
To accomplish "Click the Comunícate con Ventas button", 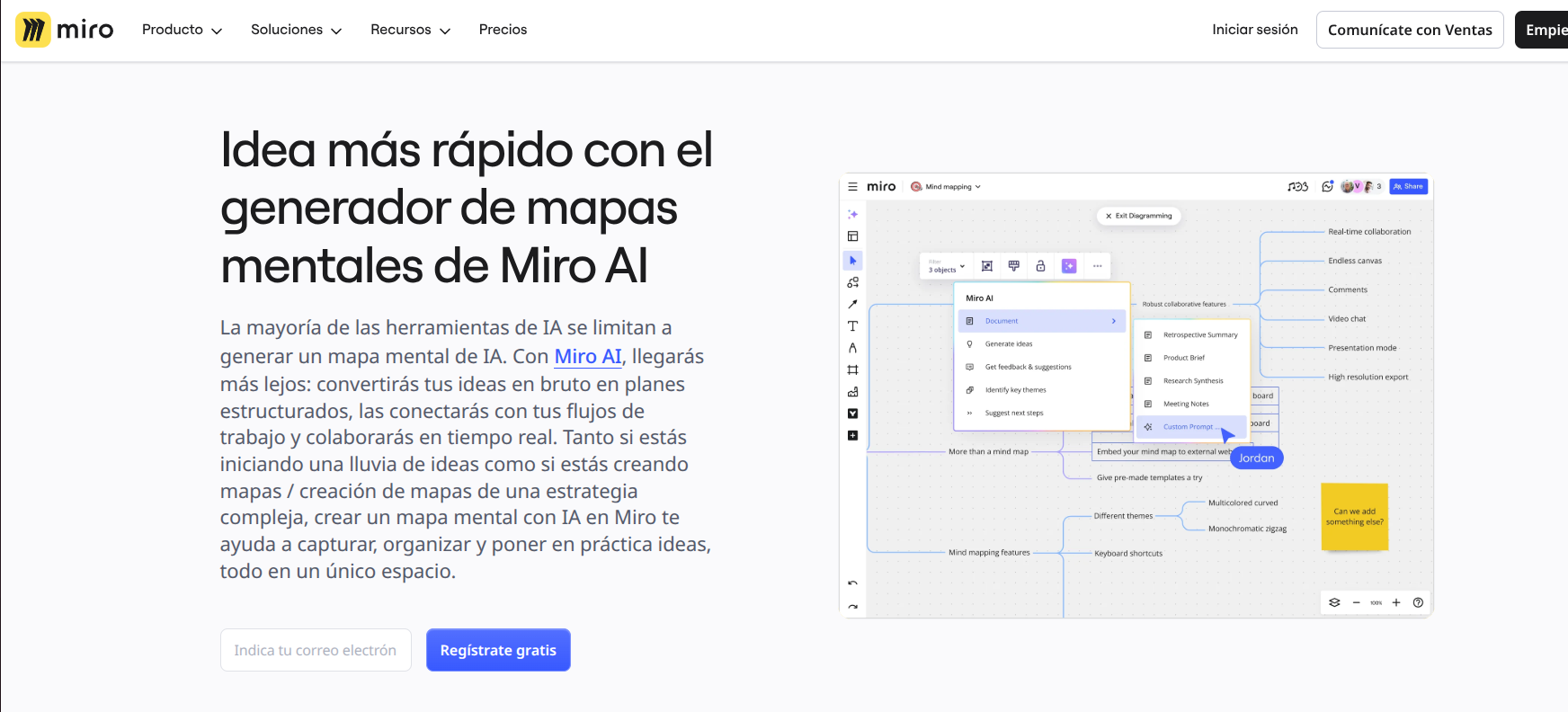I will pos(1409,30).
